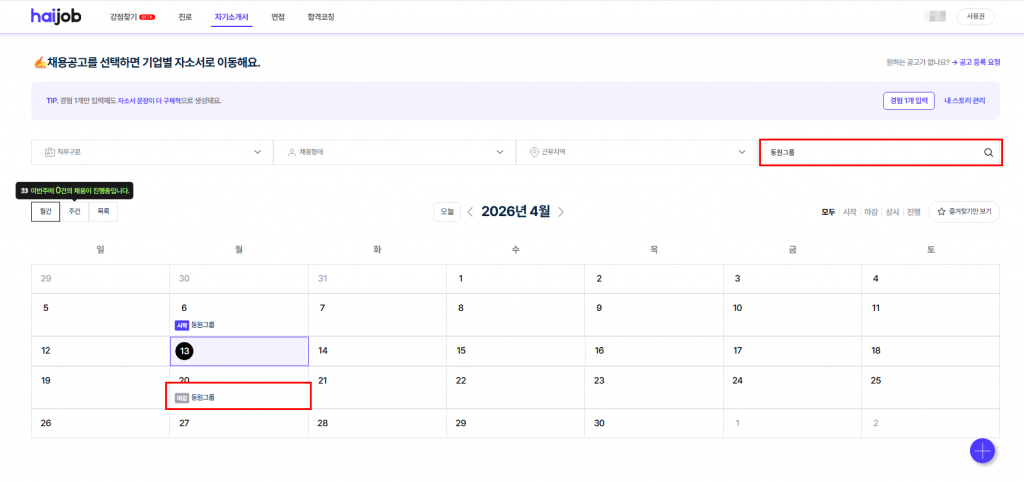Open the 강점찾기 menu tab
The width and height of the screenshot is (1024, 482).
[x=132, y=17]
